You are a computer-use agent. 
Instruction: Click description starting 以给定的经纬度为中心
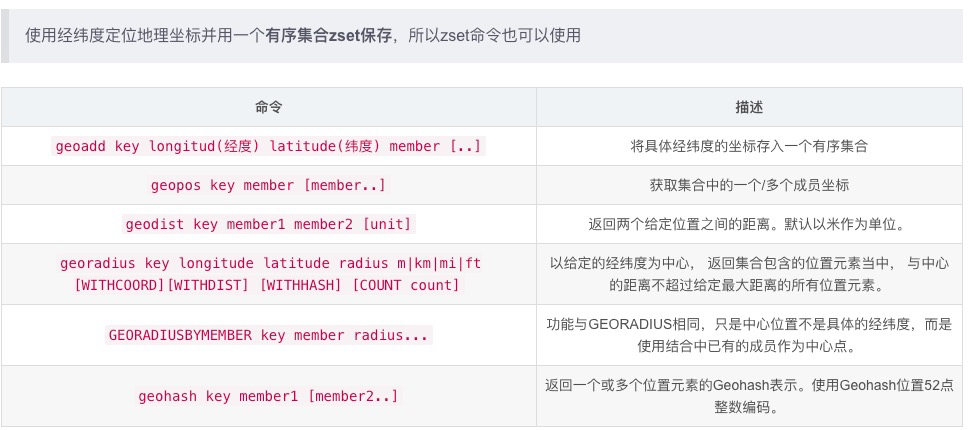point(749,274)
